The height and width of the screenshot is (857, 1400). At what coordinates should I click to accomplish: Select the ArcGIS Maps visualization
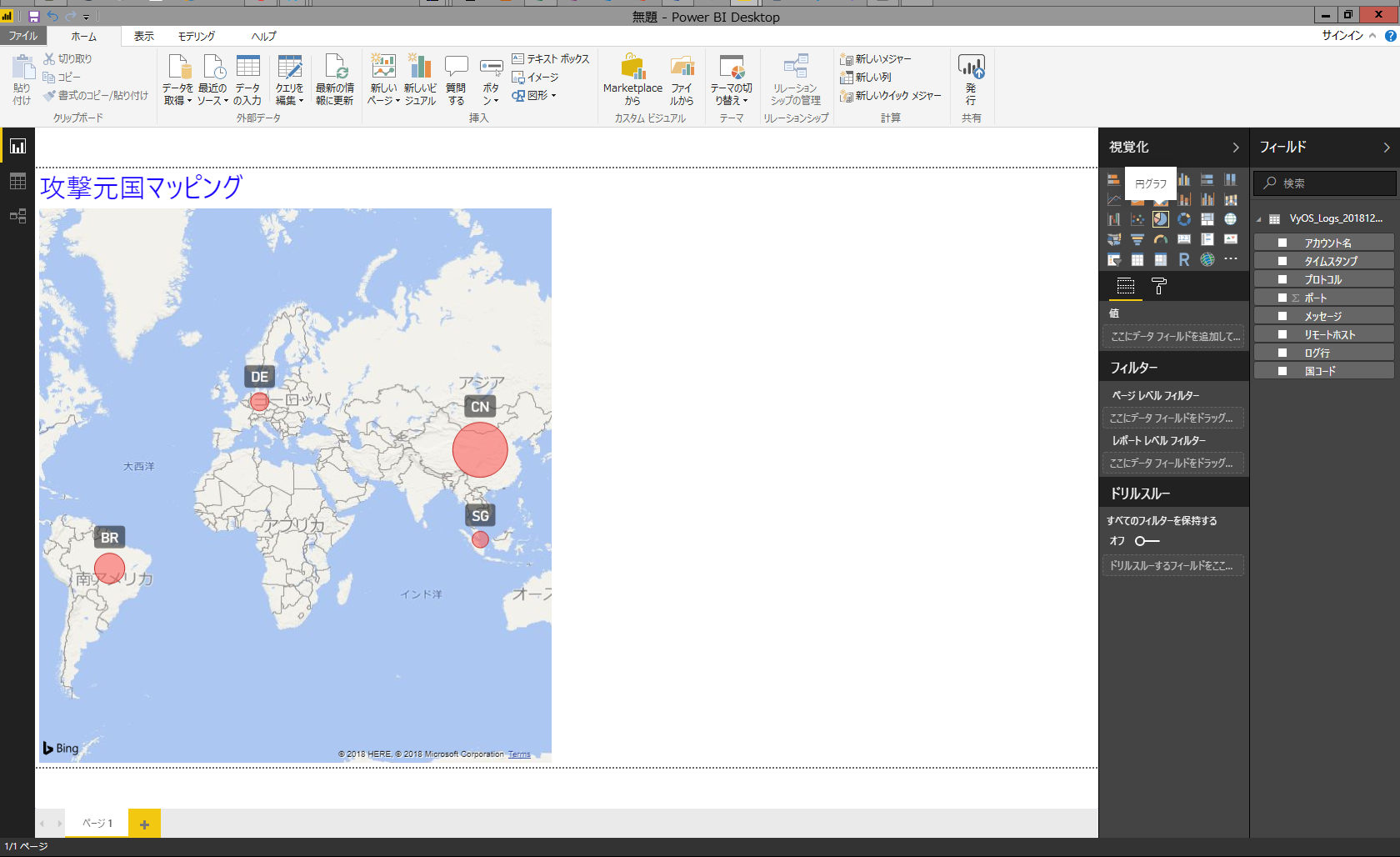pos(1207,259)
